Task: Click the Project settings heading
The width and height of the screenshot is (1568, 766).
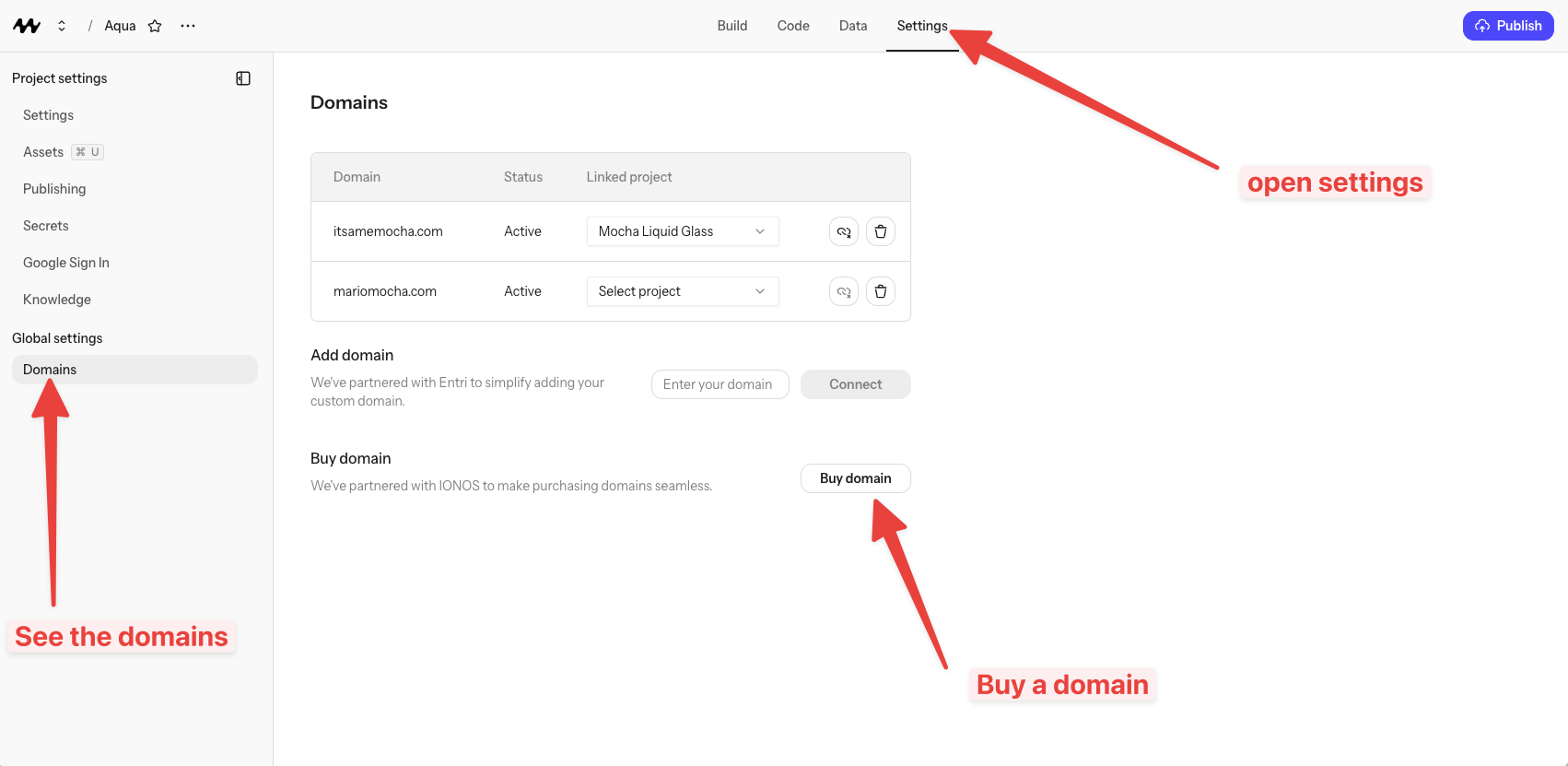Action: point(60,78)
